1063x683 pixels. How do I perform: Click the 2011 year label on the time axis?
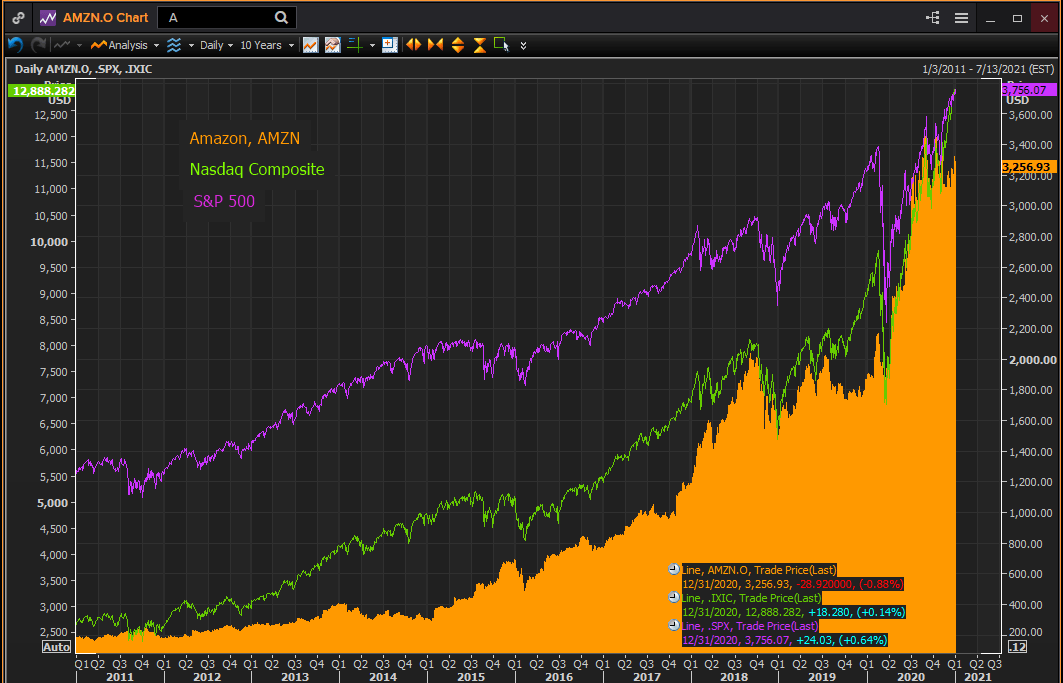tap(120, 677)
